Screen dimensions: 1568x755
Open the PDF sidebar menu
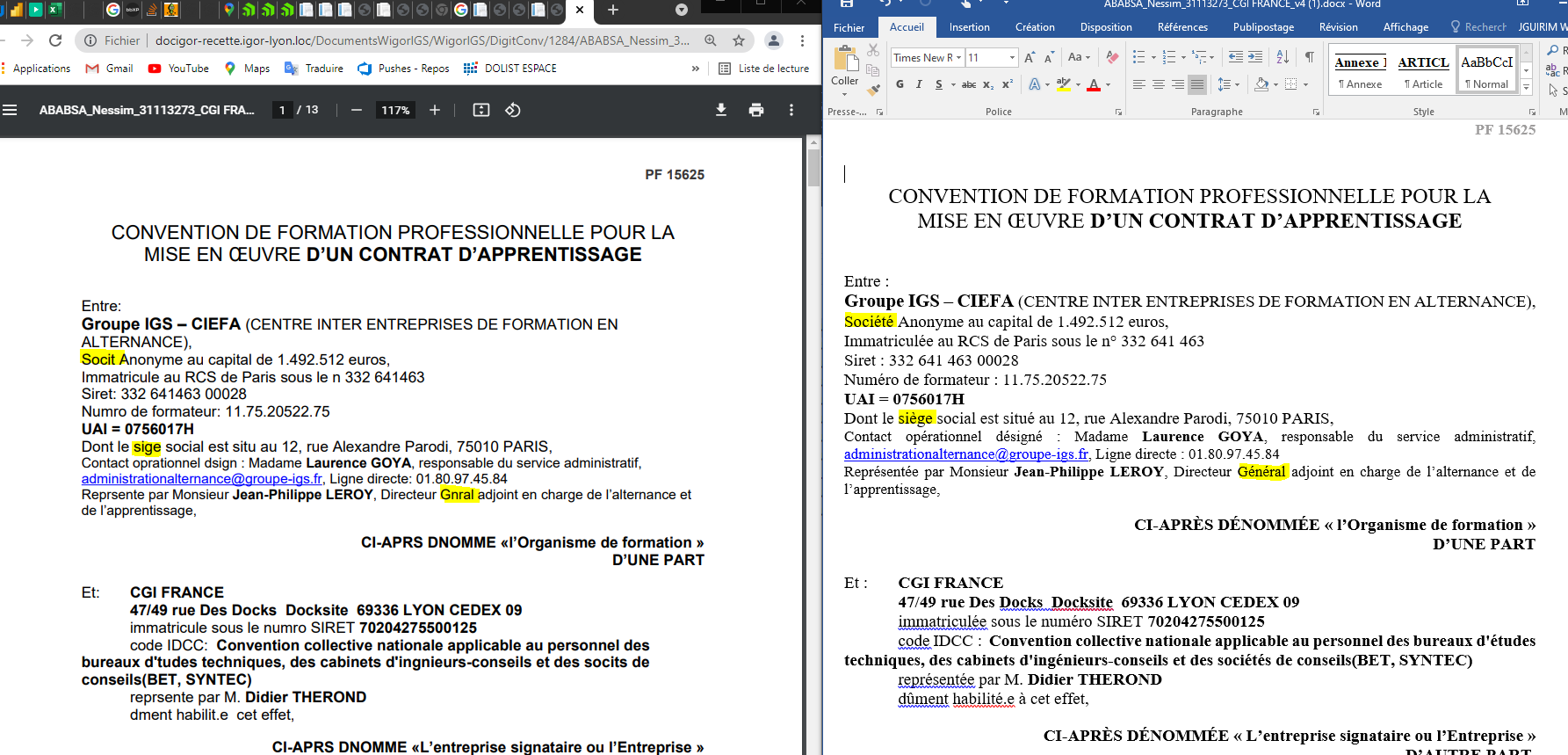tap(11, 110)
